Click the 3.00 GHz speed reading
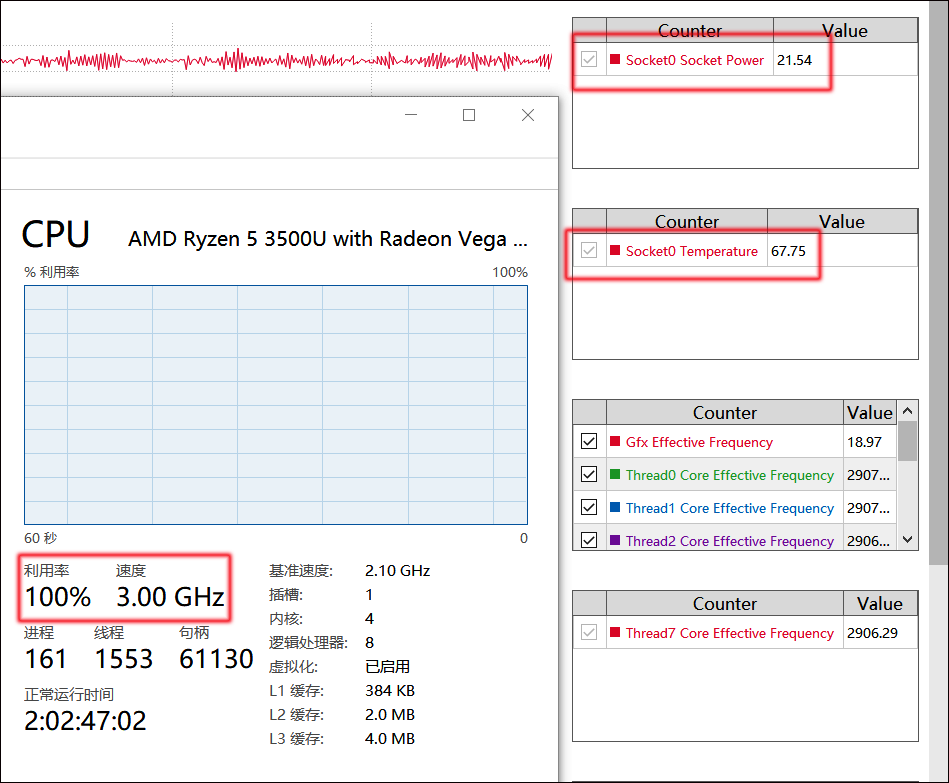This screenshot has height=783, width=949. pyautogui.click(x=171, y=597)
